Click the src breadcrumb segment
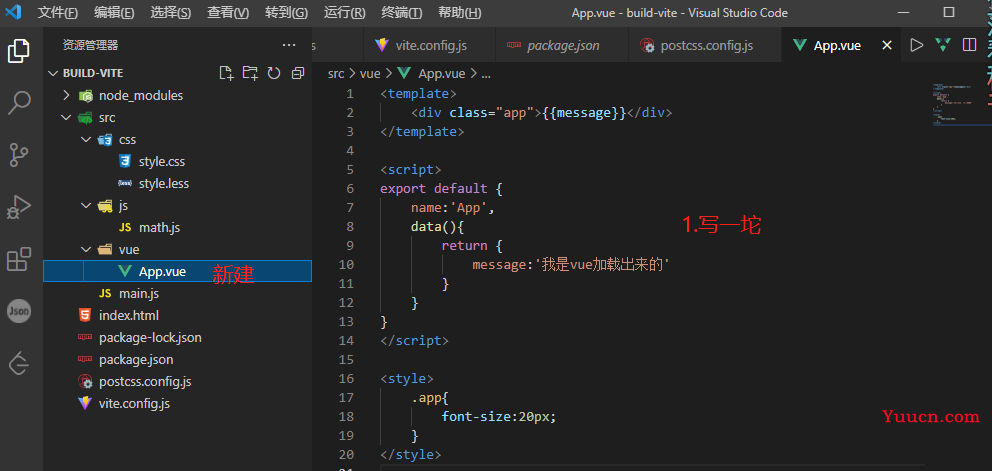This screenshot has height=471, width=992. click(x=336, y=74)
